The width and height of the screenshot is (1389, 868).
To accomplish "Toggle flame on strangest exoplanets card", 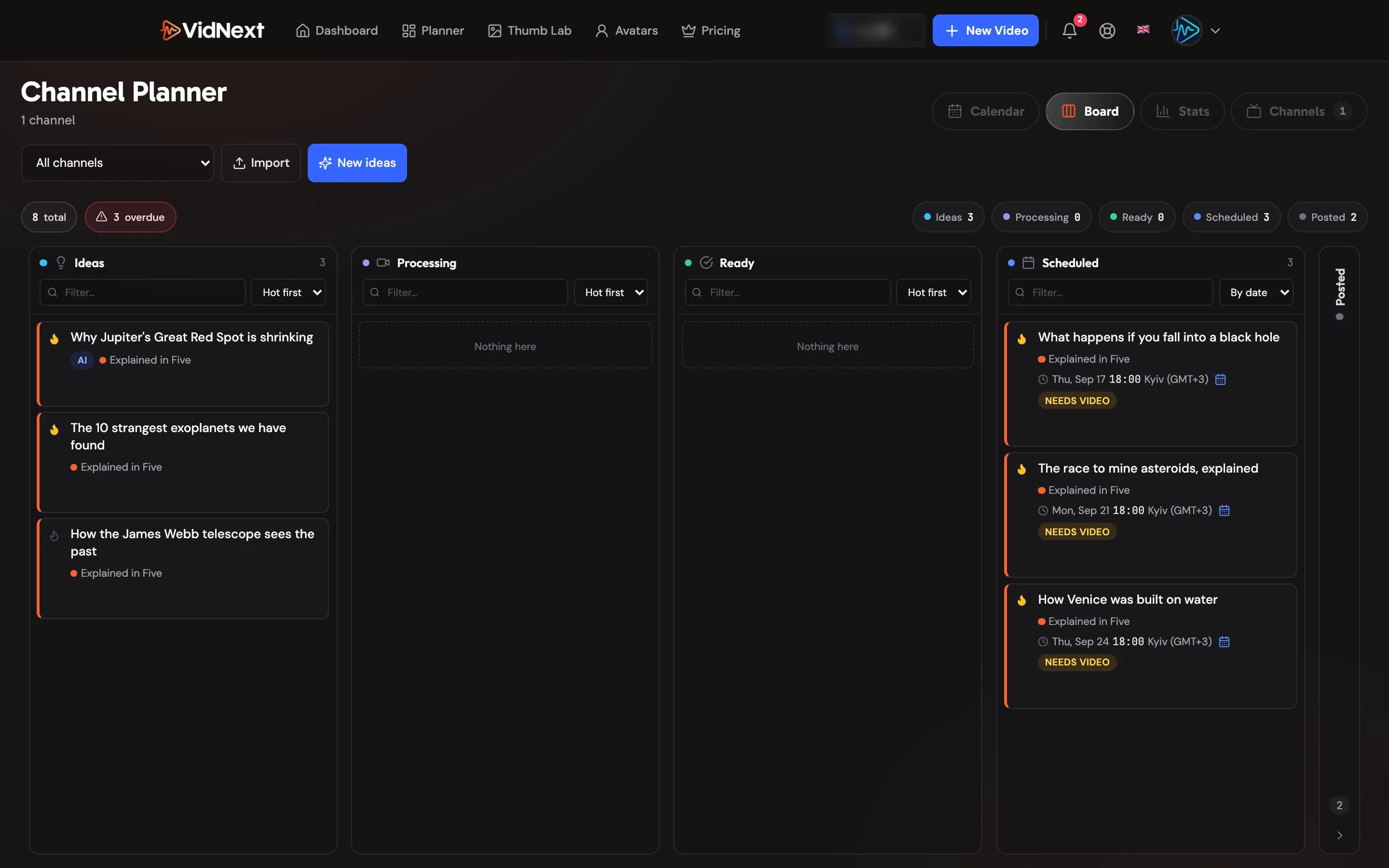I will 54,429.
